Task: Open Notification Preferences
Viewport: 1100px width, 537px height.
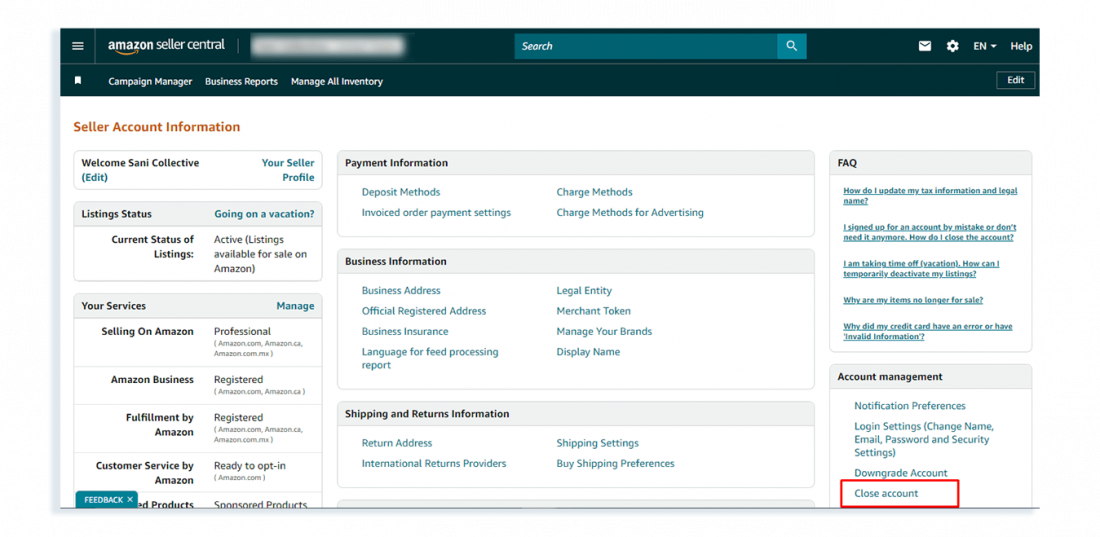Action: pos(910,406)
